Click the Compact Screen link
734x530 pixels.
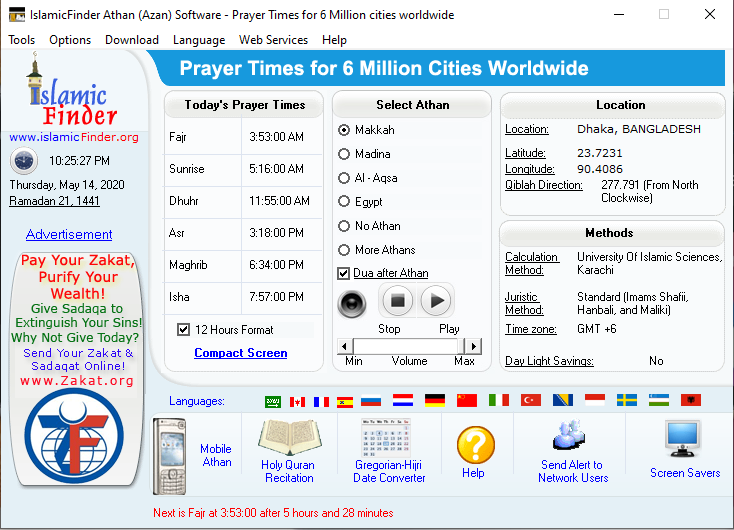click(x=241, y=353)
